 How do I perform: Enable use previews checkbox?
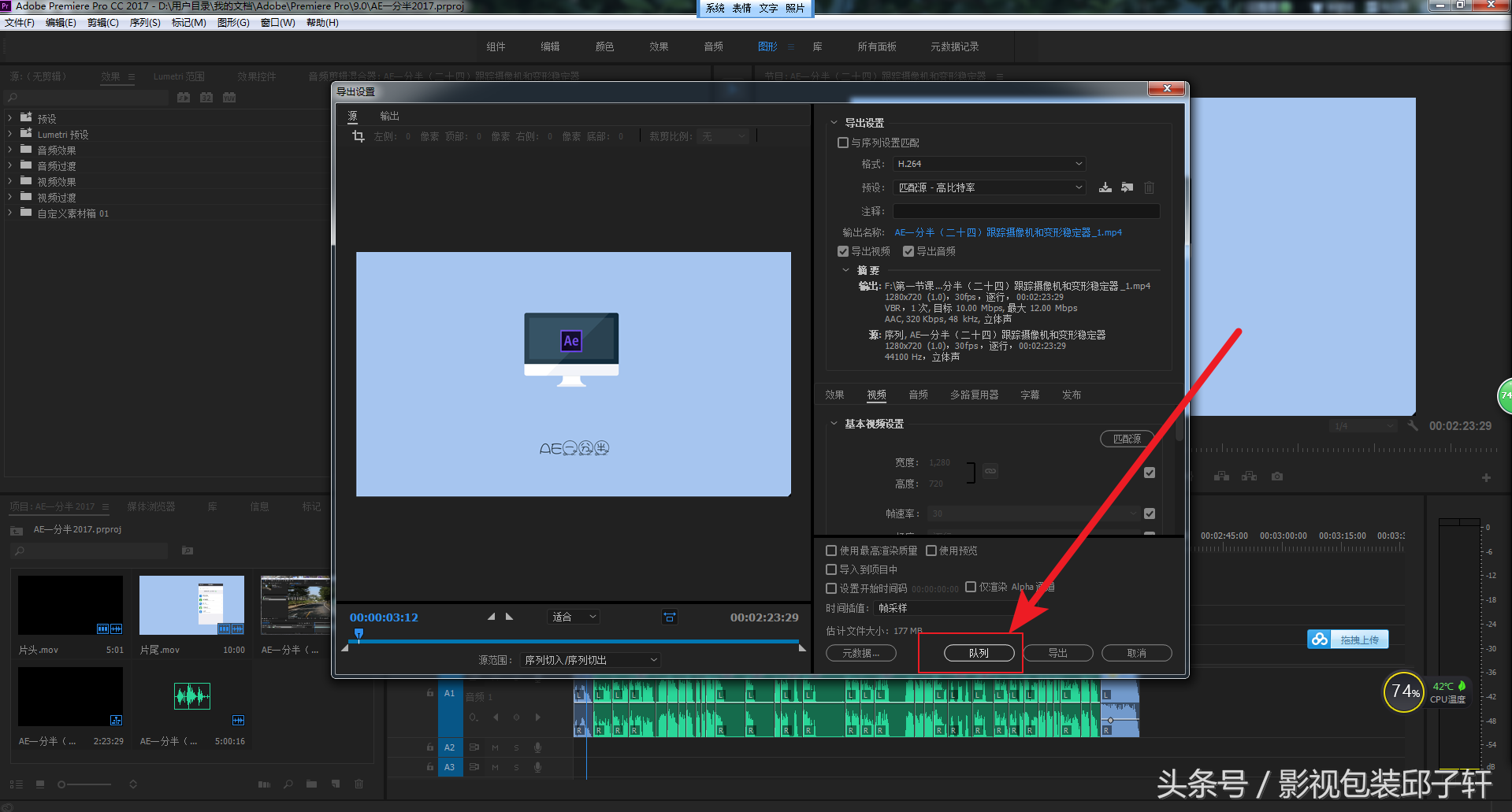931,551
